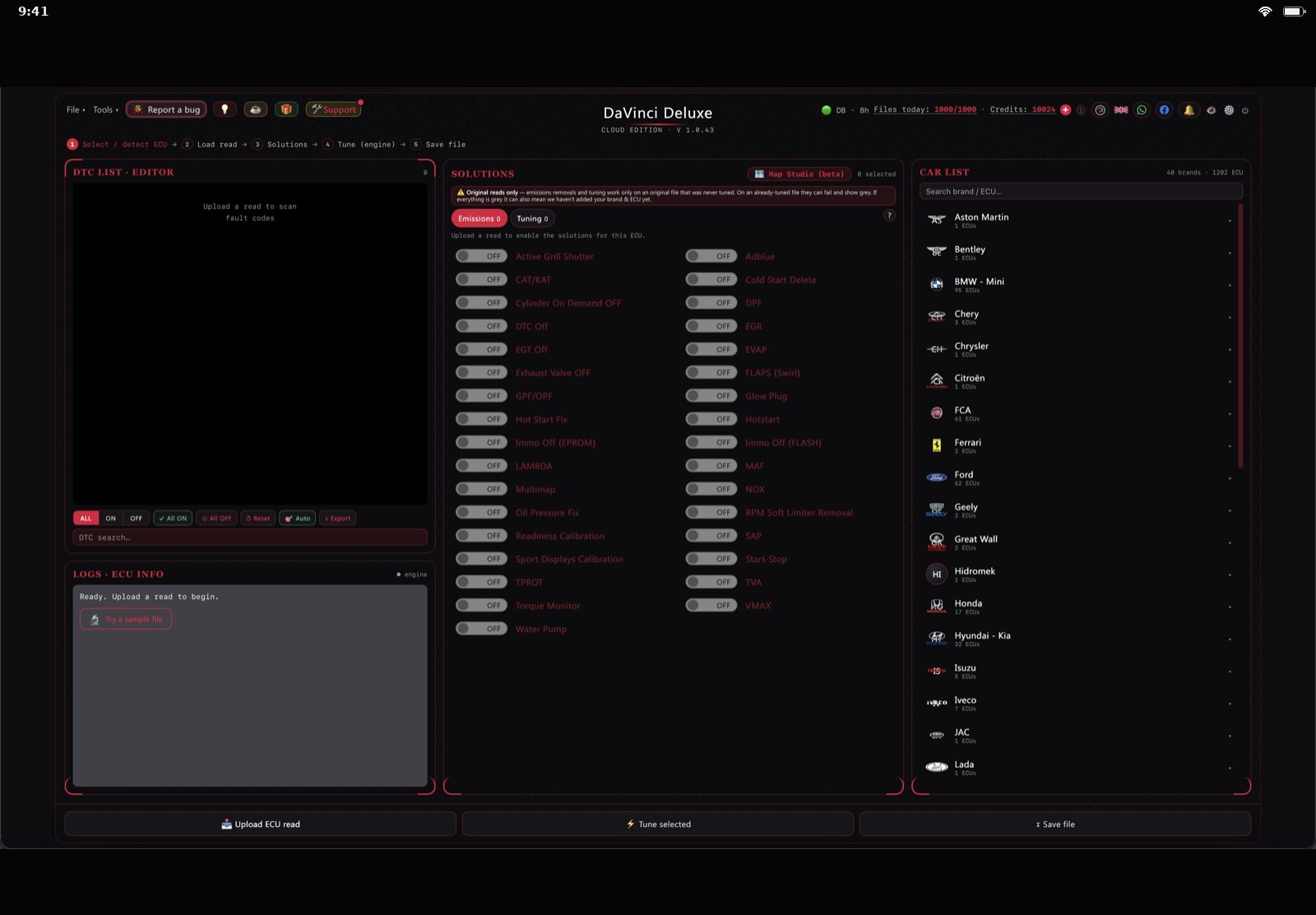
Task: Open the gift box icon
Action: click(x=286, y=109)
